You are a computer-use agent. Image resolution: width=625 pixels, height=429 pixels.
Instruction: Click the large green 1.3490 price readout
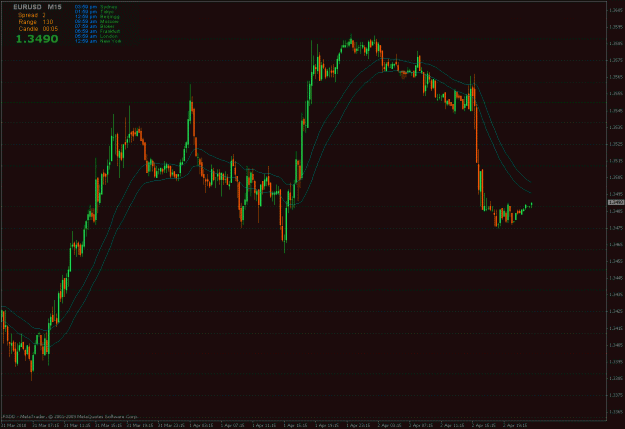tap(37, 39)
